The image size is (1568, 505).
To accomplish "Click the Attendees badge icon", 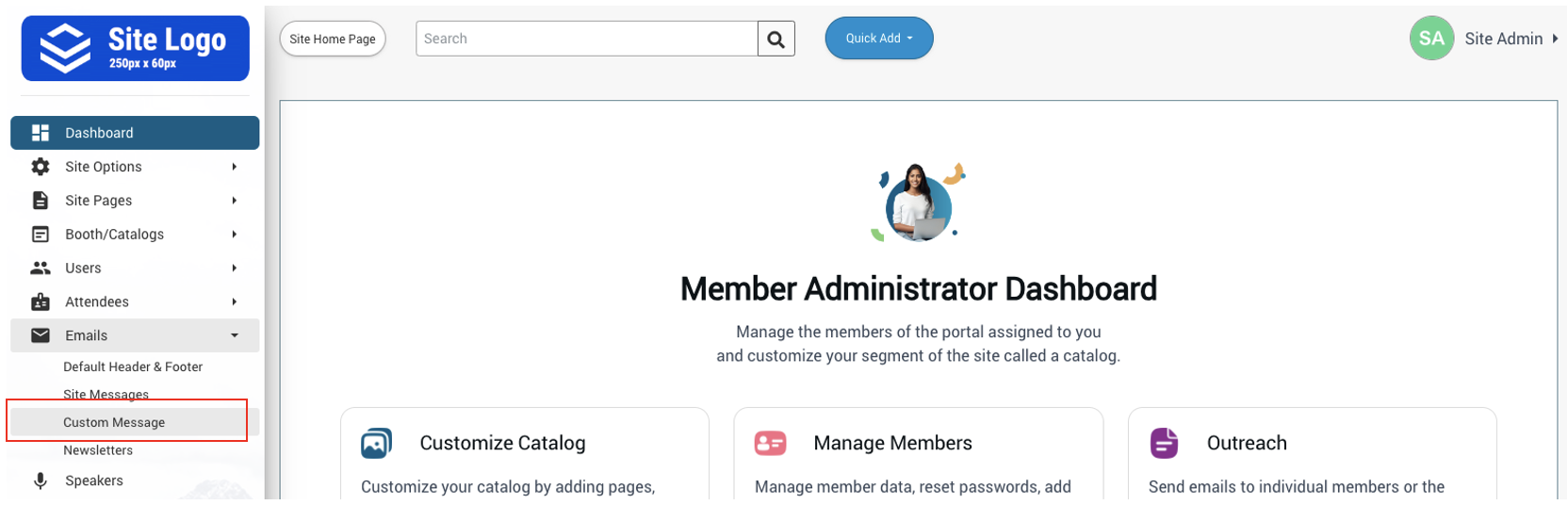I will pos(41,301).
